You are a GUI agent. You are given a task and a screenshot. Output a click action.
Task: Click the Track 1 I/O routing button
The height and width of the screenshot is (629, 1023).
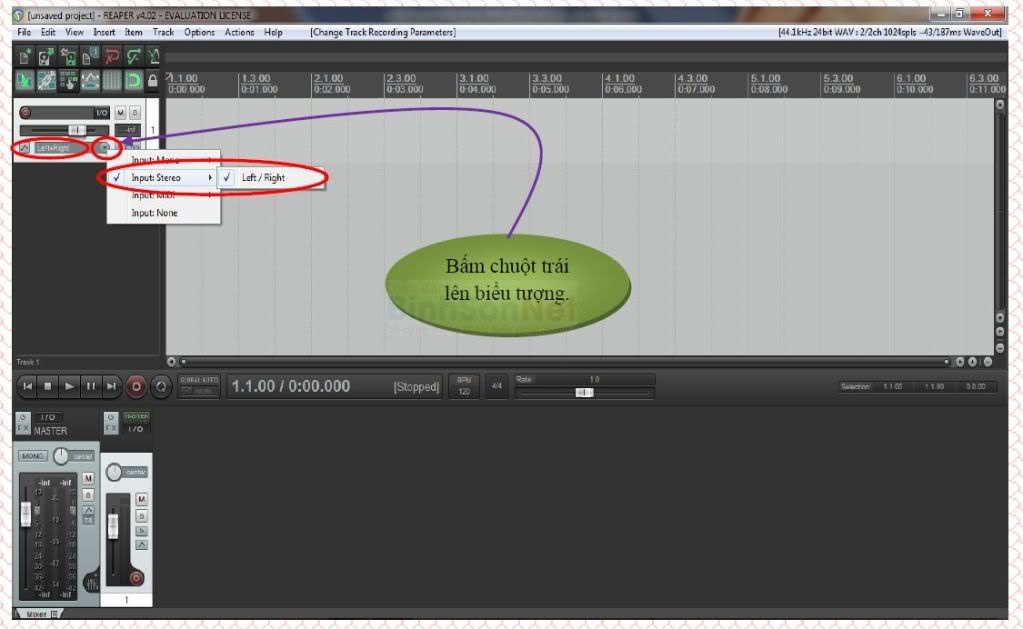[x=101, y=113]
